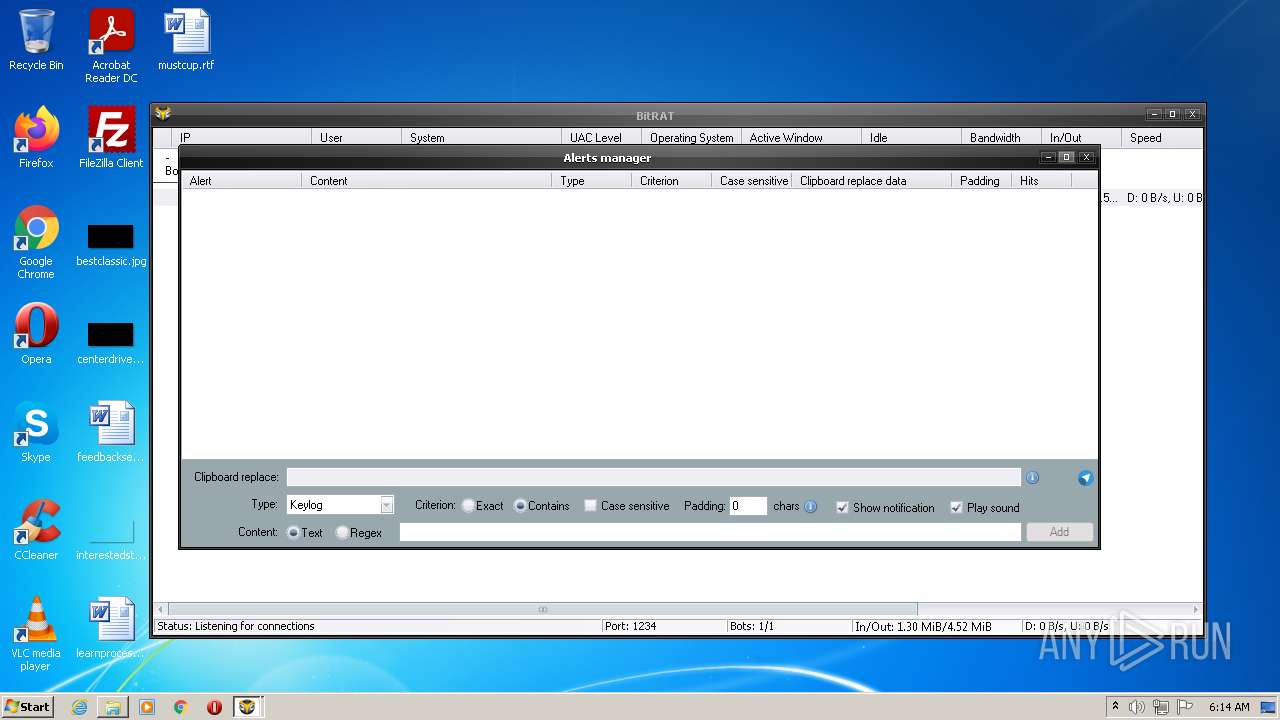The image size is (1280, 720).
Task: Click scrollbar left arrow in BitRAT
Action: [160, 609]
